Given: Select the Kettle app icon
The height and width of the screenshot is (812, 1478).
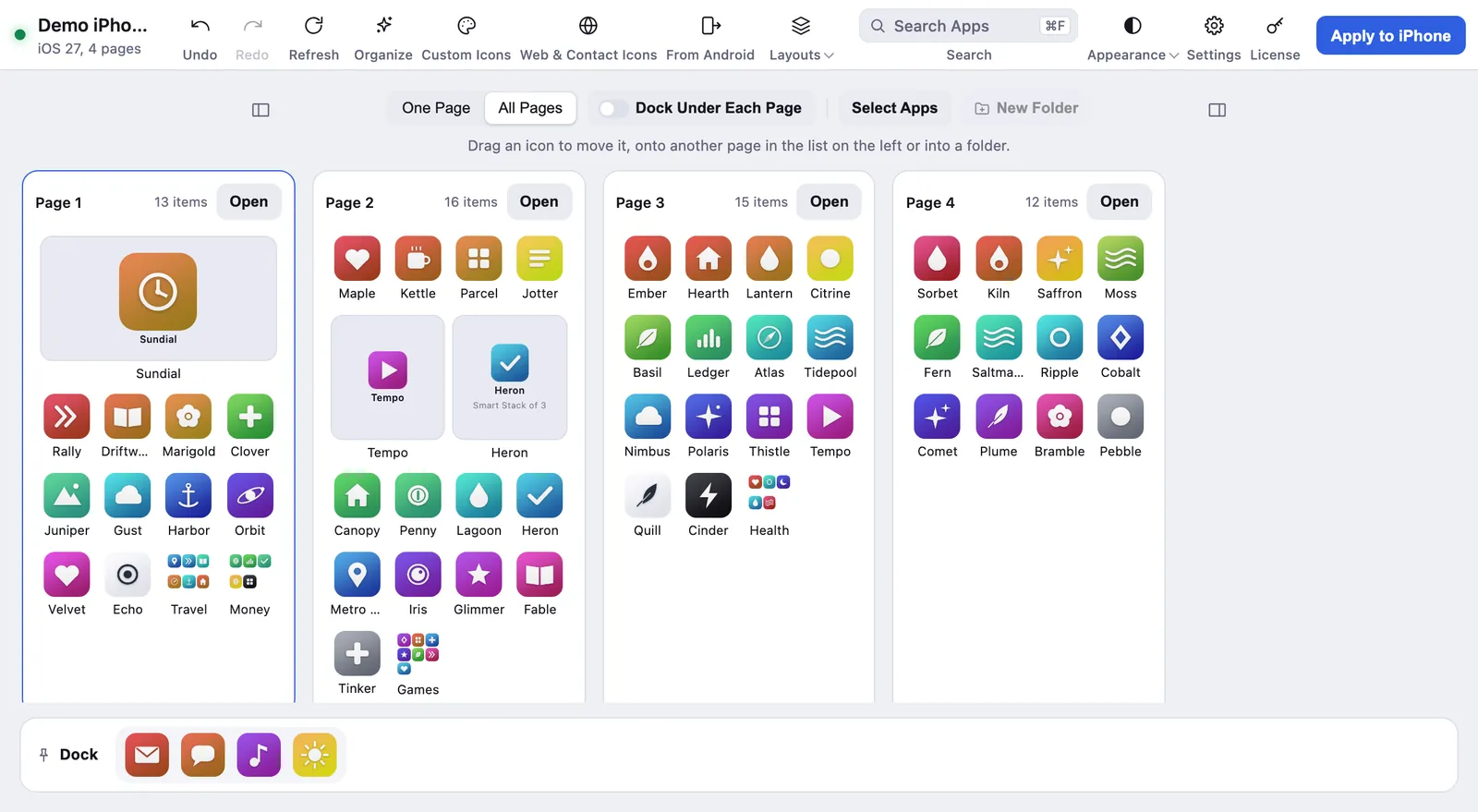Looking at the screenshot, I should point(418,259).
